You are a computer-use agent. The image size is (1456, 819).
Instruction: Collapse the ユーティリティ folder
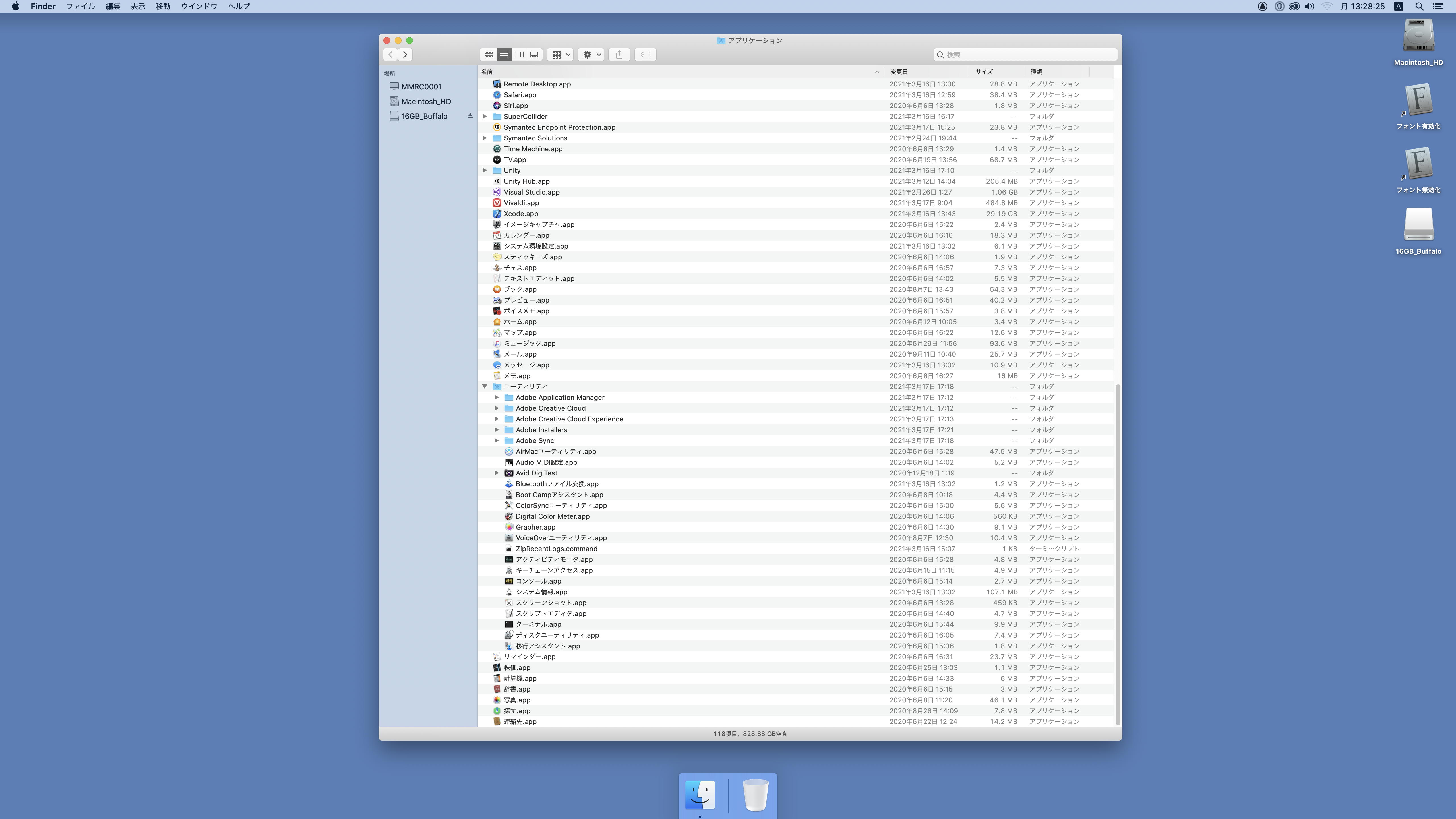(484, 387)
